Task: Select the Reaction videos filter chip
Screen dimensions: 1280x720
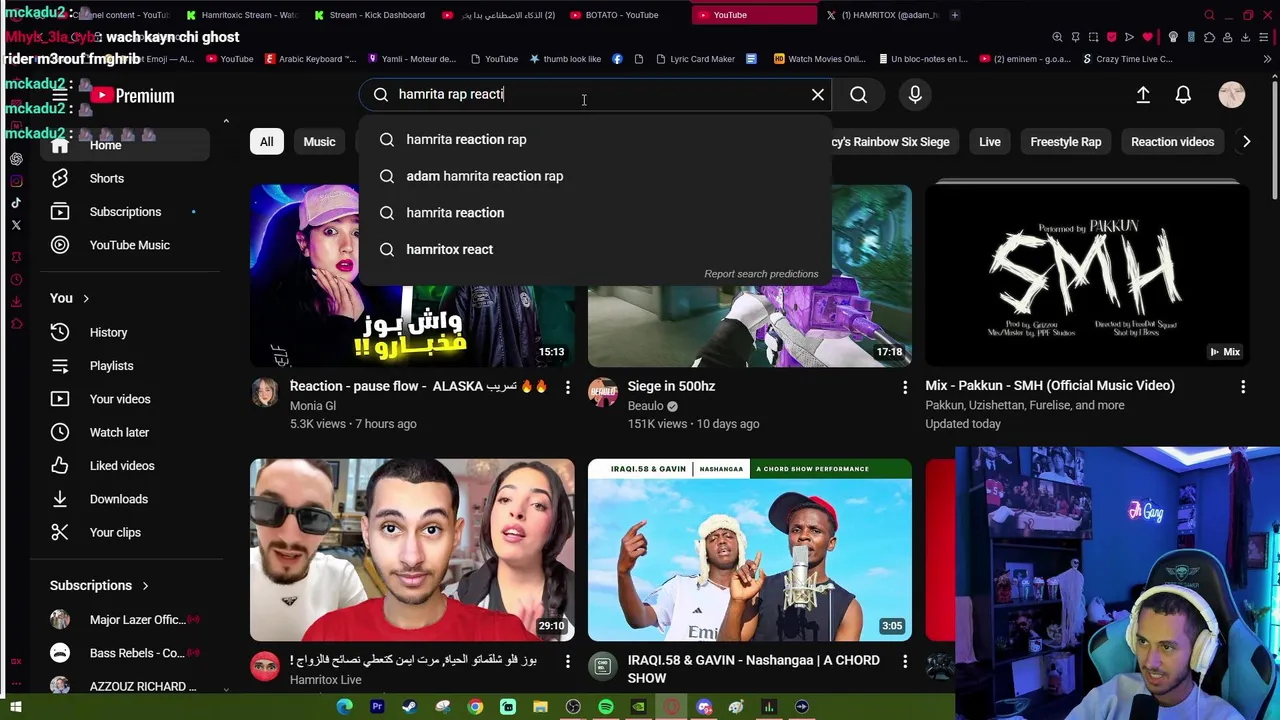Action: click(x=1172, y=142)
